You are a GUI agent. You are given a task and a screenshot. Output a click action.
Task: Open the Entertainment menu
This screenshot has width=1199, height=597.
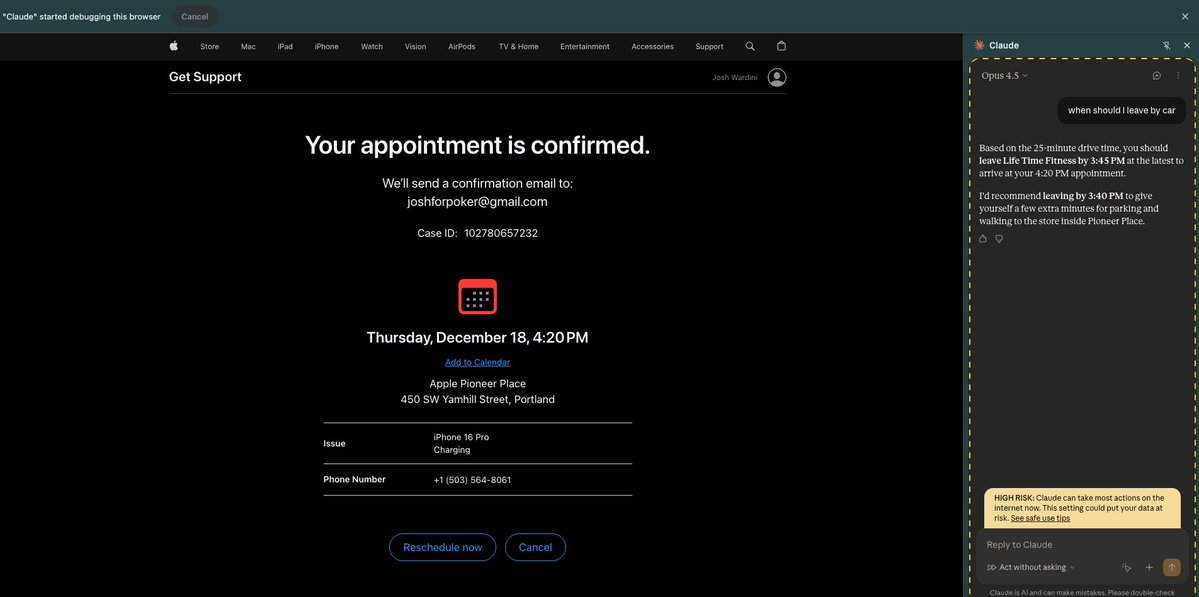pyautogui.click(x=585, y=47)
